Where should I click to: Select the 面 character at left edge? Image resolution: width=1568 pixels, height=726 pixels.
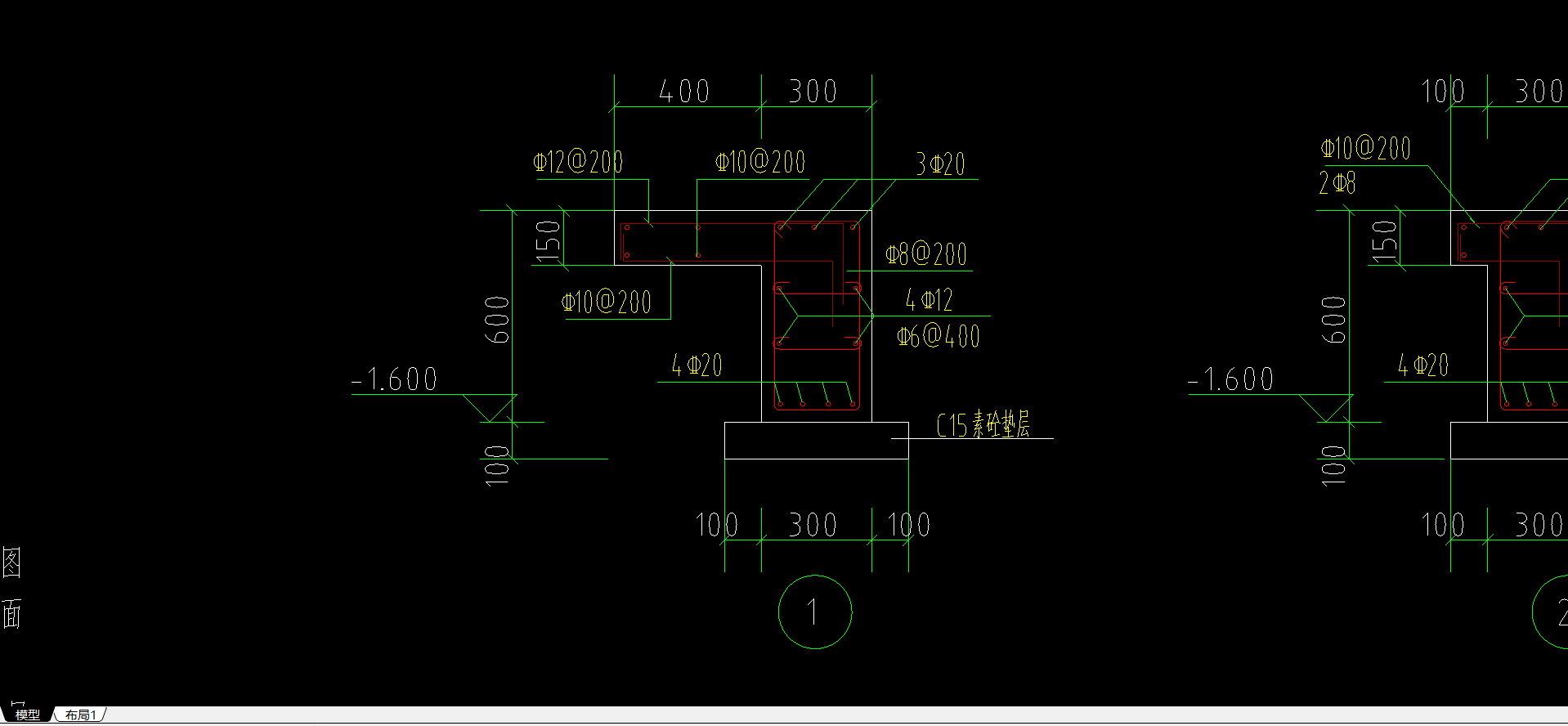[x=11, y=613]
